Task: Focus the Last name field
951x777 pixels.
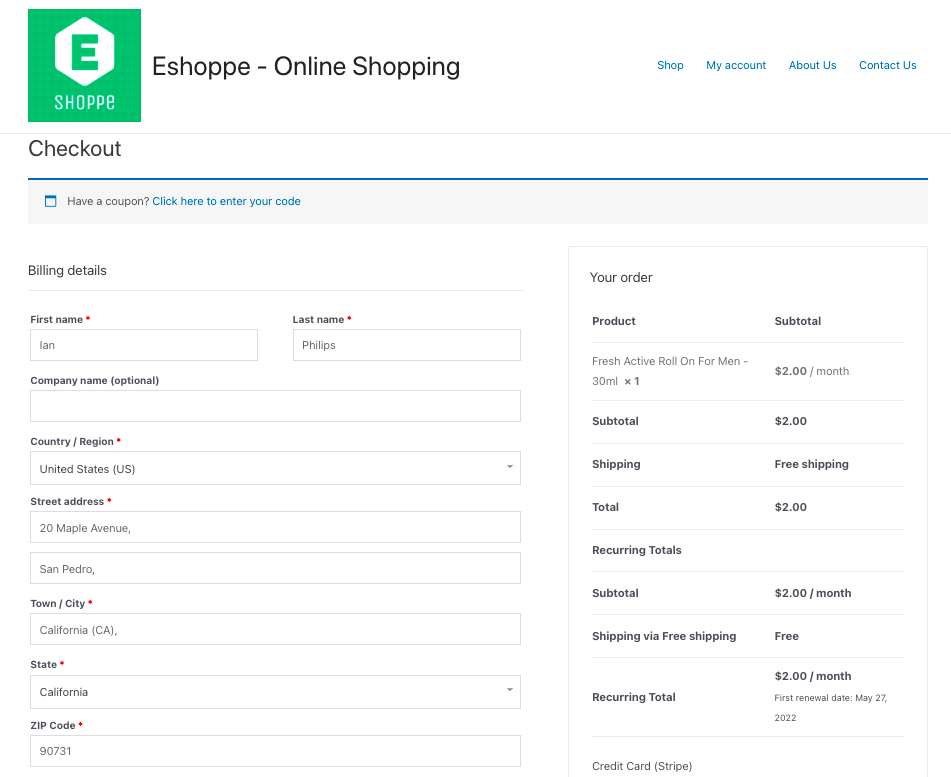Action: pyautogui.click(x=406, y=345)
